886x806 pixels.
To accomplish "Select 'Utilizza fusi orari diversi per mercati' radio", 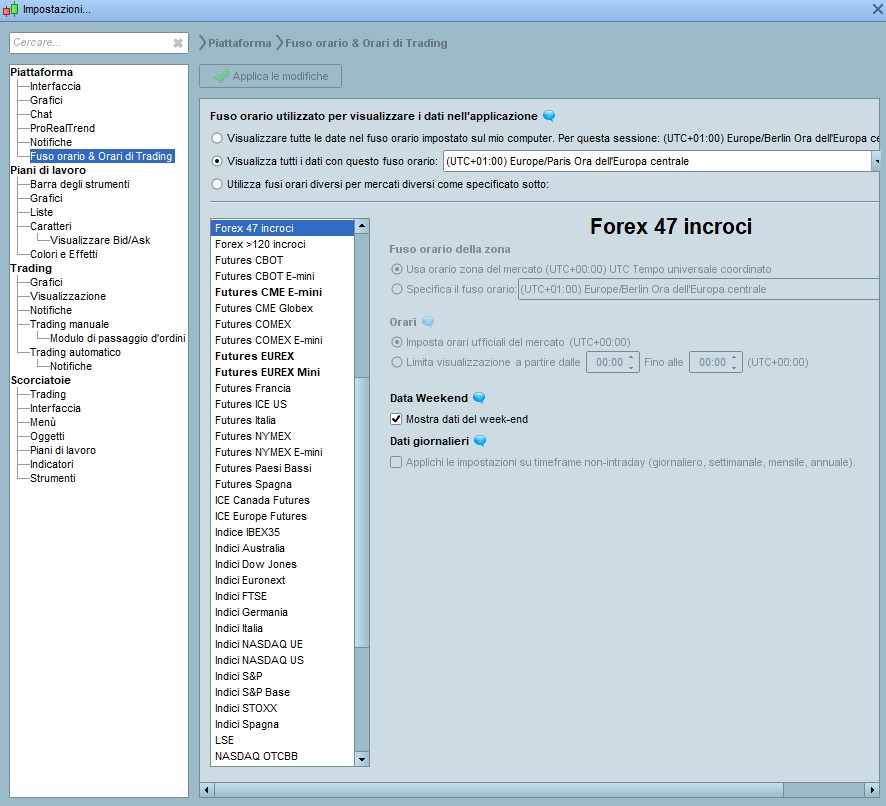I will click(217, 184).
